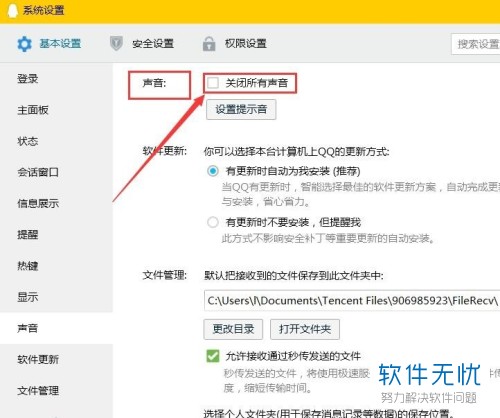
Task: Click the 系统设置 window title text
Action: 43,10
